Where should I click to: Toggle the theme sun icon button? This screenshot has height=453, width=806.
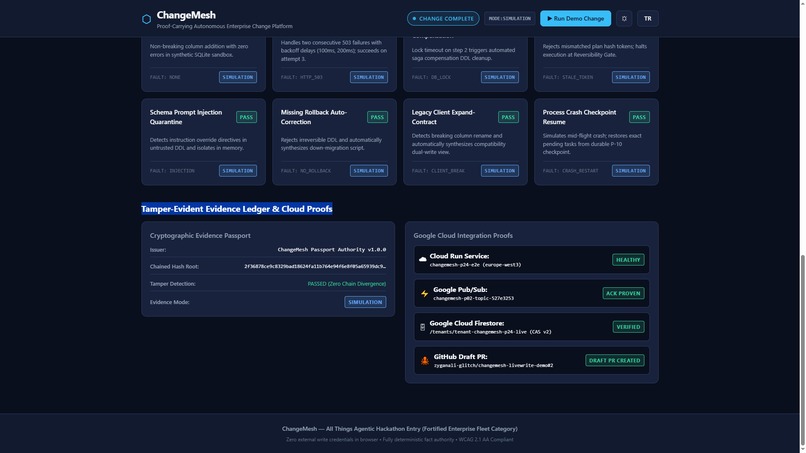pos(624,19)
